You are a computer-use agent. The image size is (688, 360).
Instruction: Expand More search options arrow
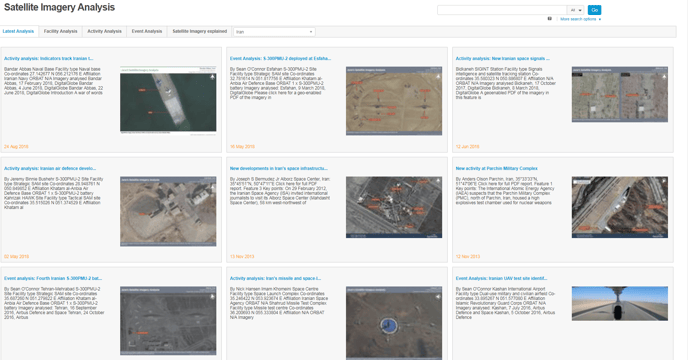pos(600,19)
